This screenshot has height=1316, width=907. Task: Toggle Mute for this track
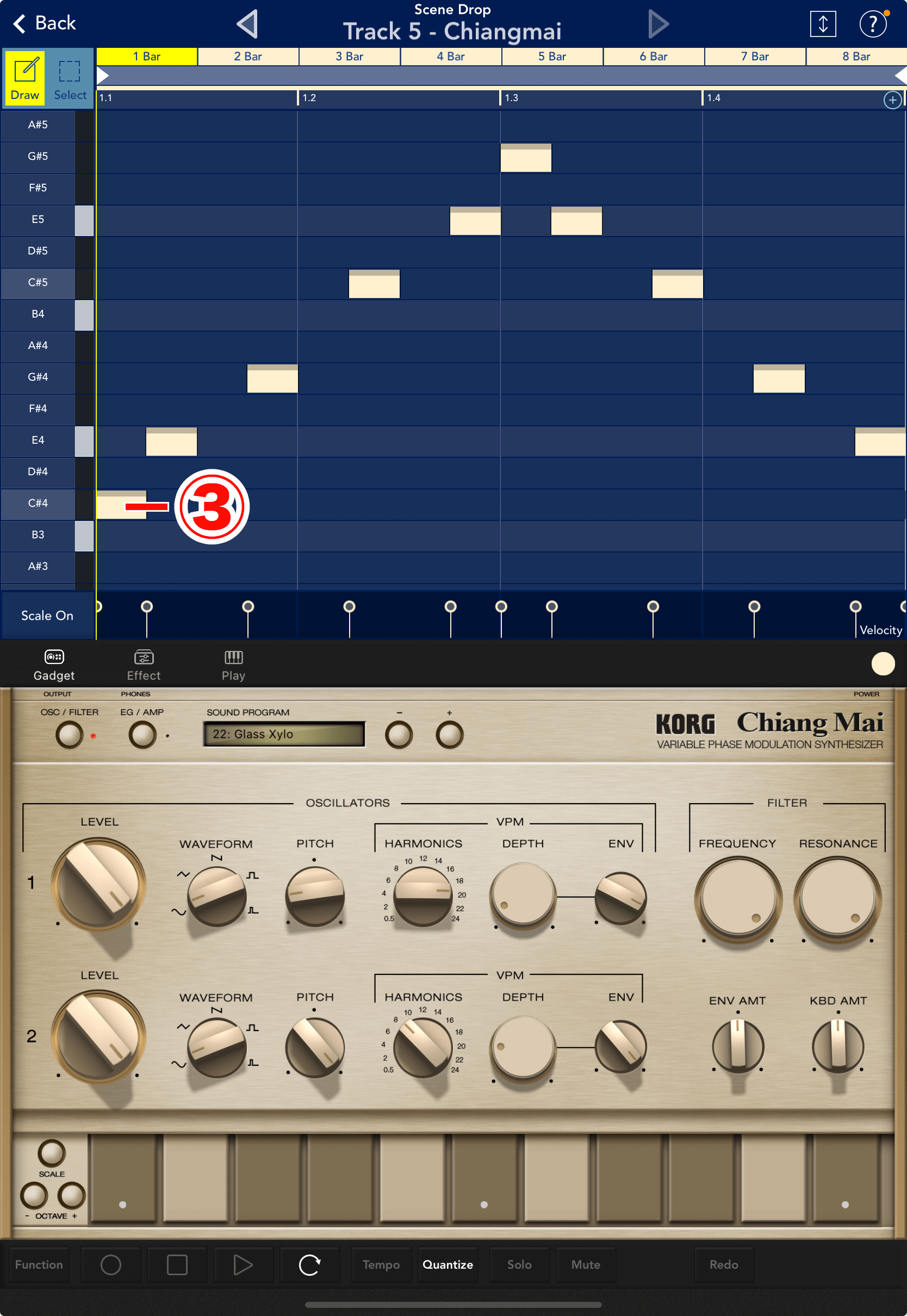(585, 1265)
